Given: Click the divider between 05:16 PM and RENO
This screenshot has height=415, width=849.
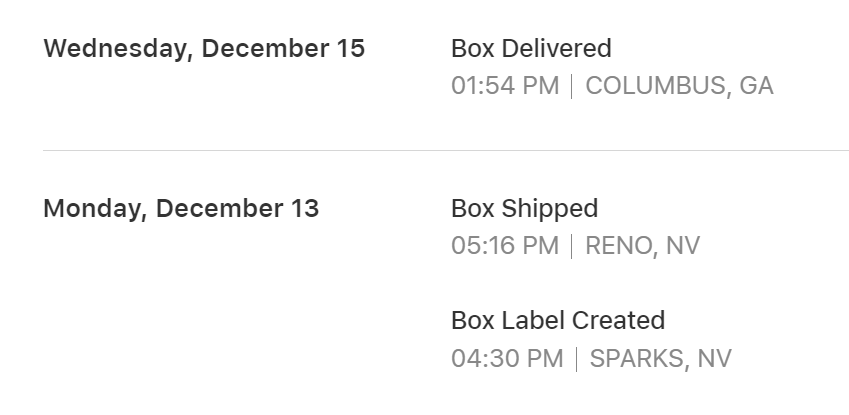Looking at the screenshot, I should tap(572, 246).
